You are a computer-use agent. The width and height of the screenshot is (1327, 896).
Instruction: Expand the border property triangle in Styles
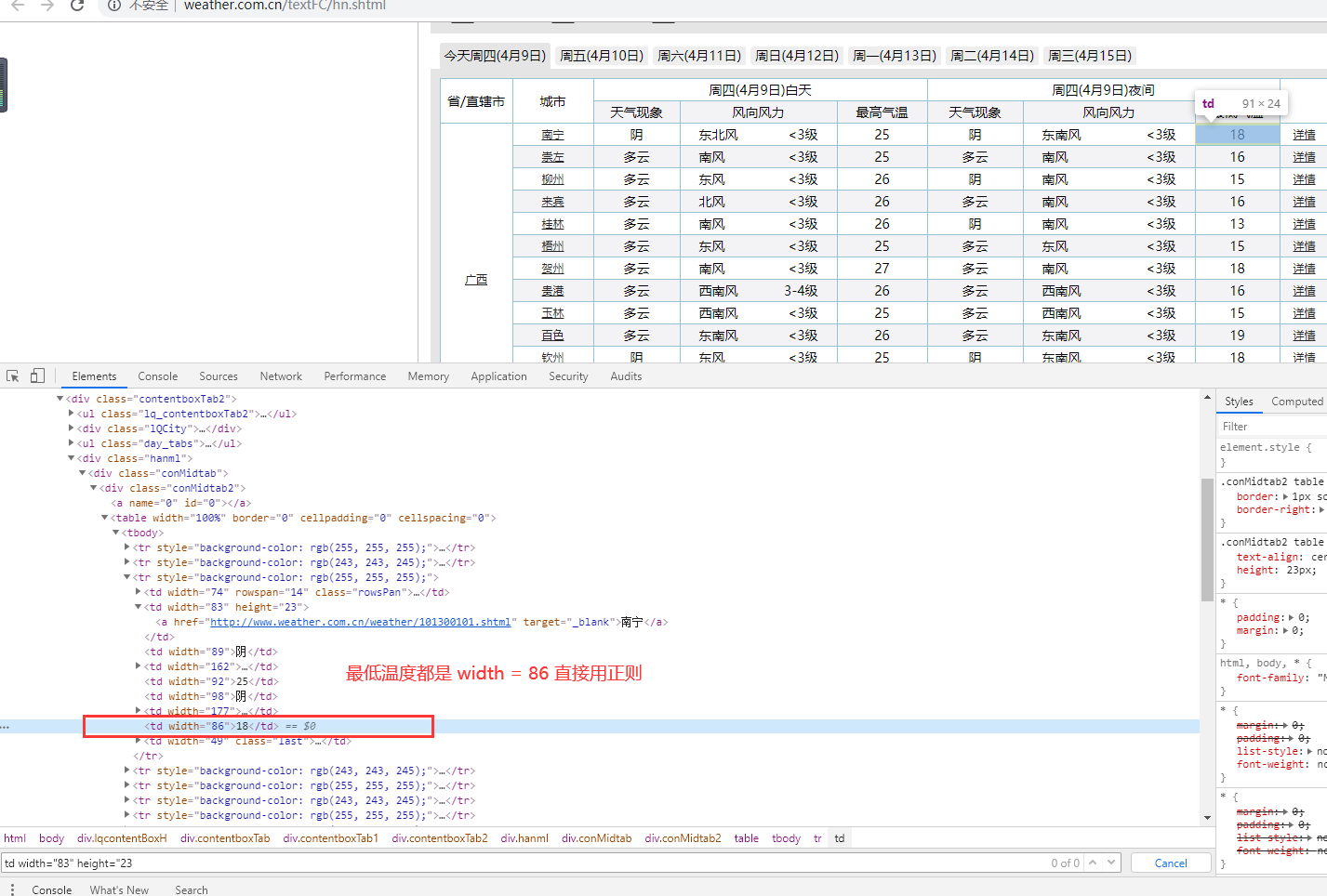coord(1287,497)
